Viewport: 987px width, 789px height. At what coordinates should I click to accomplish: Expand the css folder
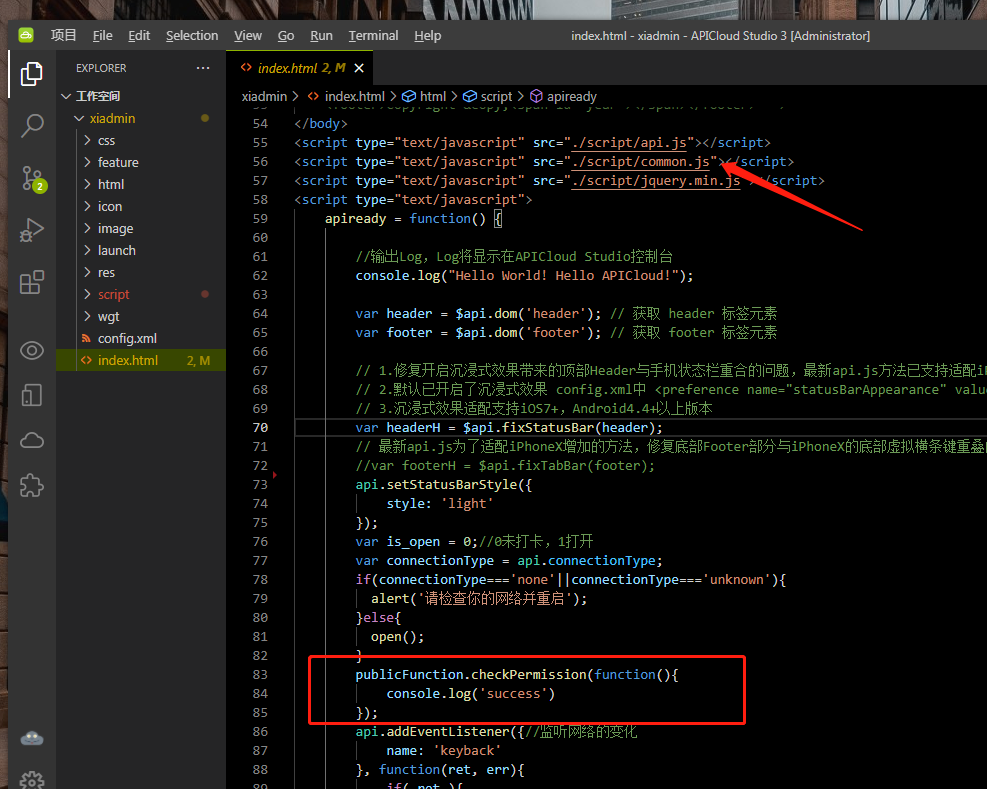click(106, 140)
